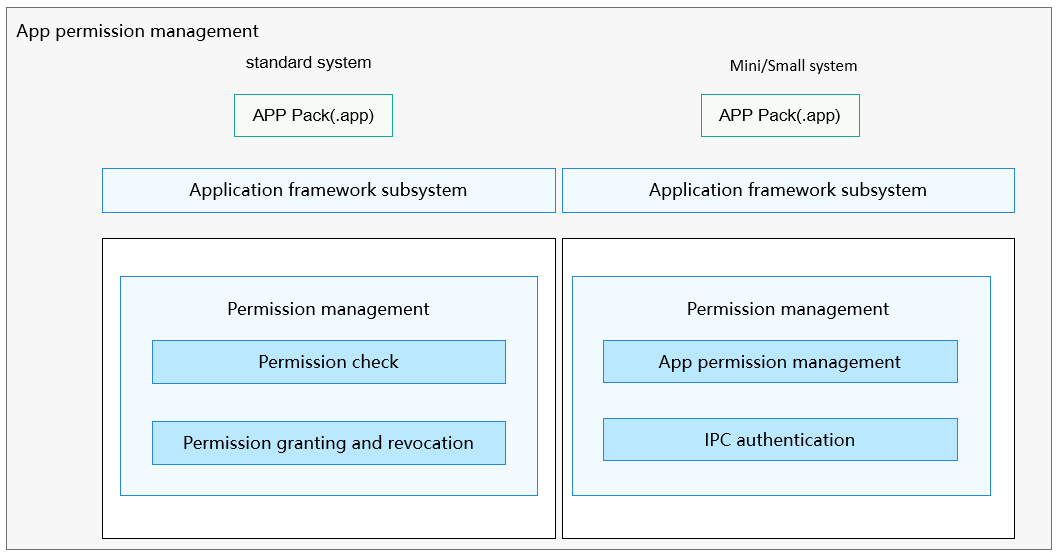
Task: Click the App permission management blue box
Action: click(x=780, y=362)
